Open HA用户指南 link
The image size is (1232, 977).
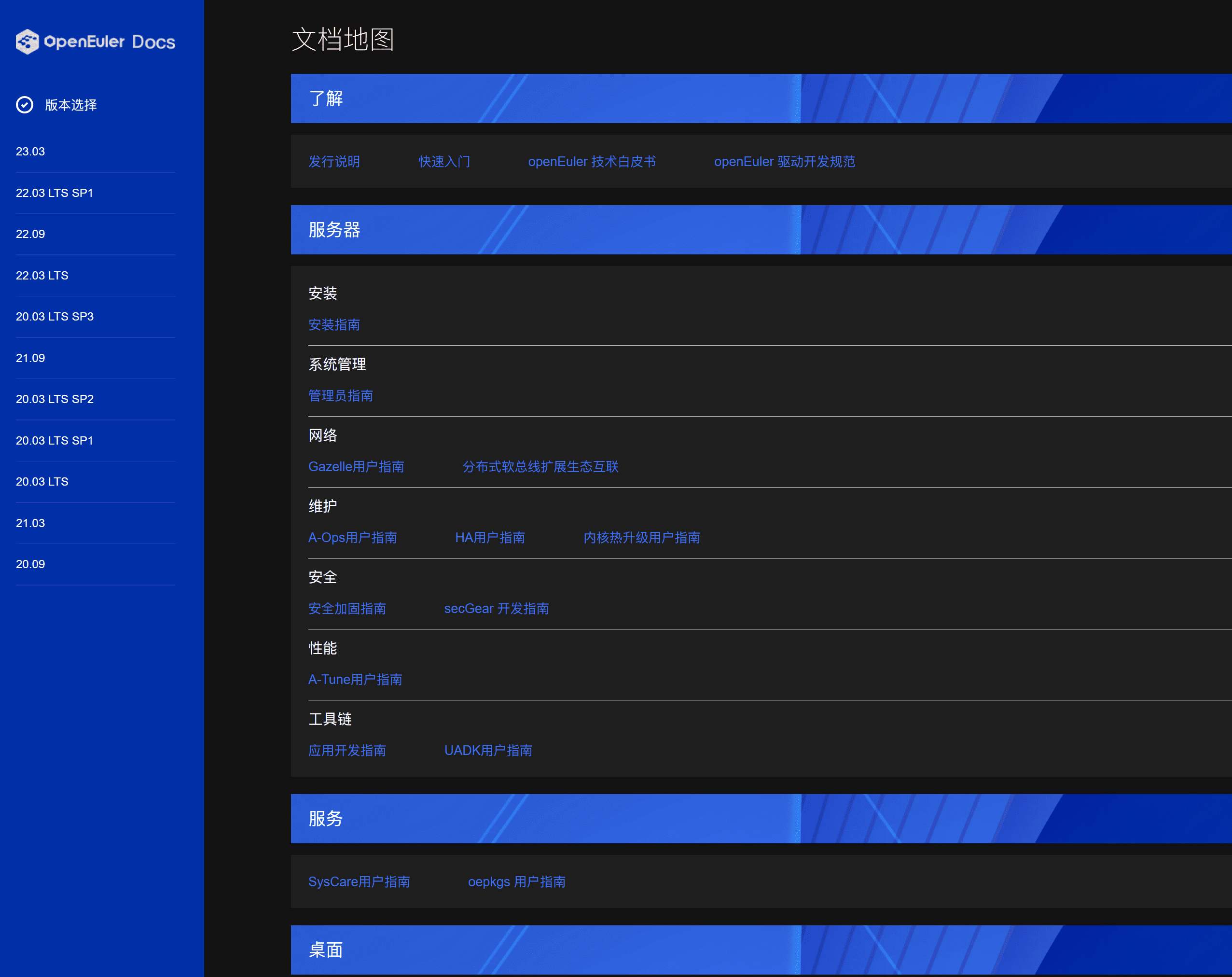click(490, 537)
